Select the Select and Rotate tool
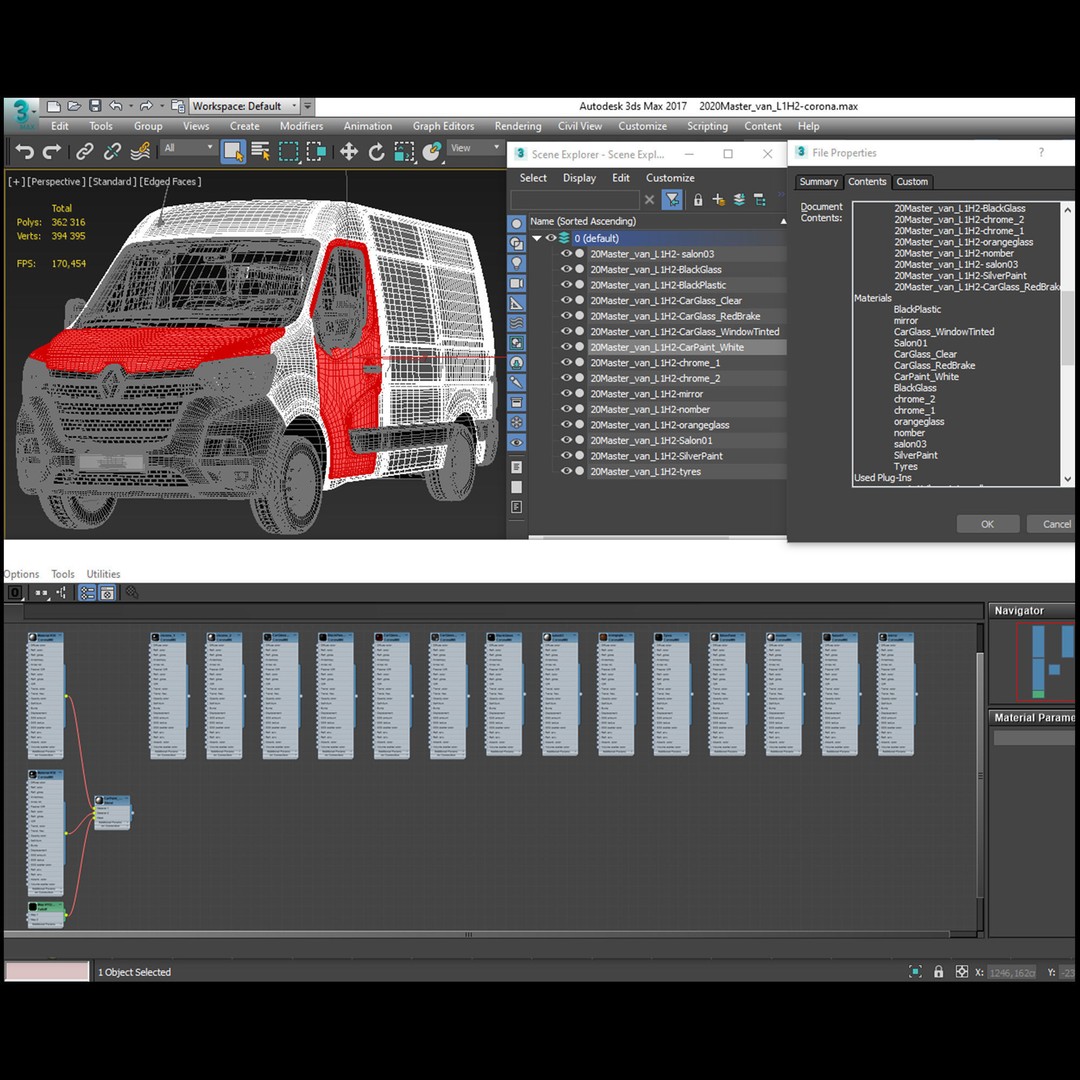The width and height of the screenshot is (1080, 1080). click(x=376, y=151)
